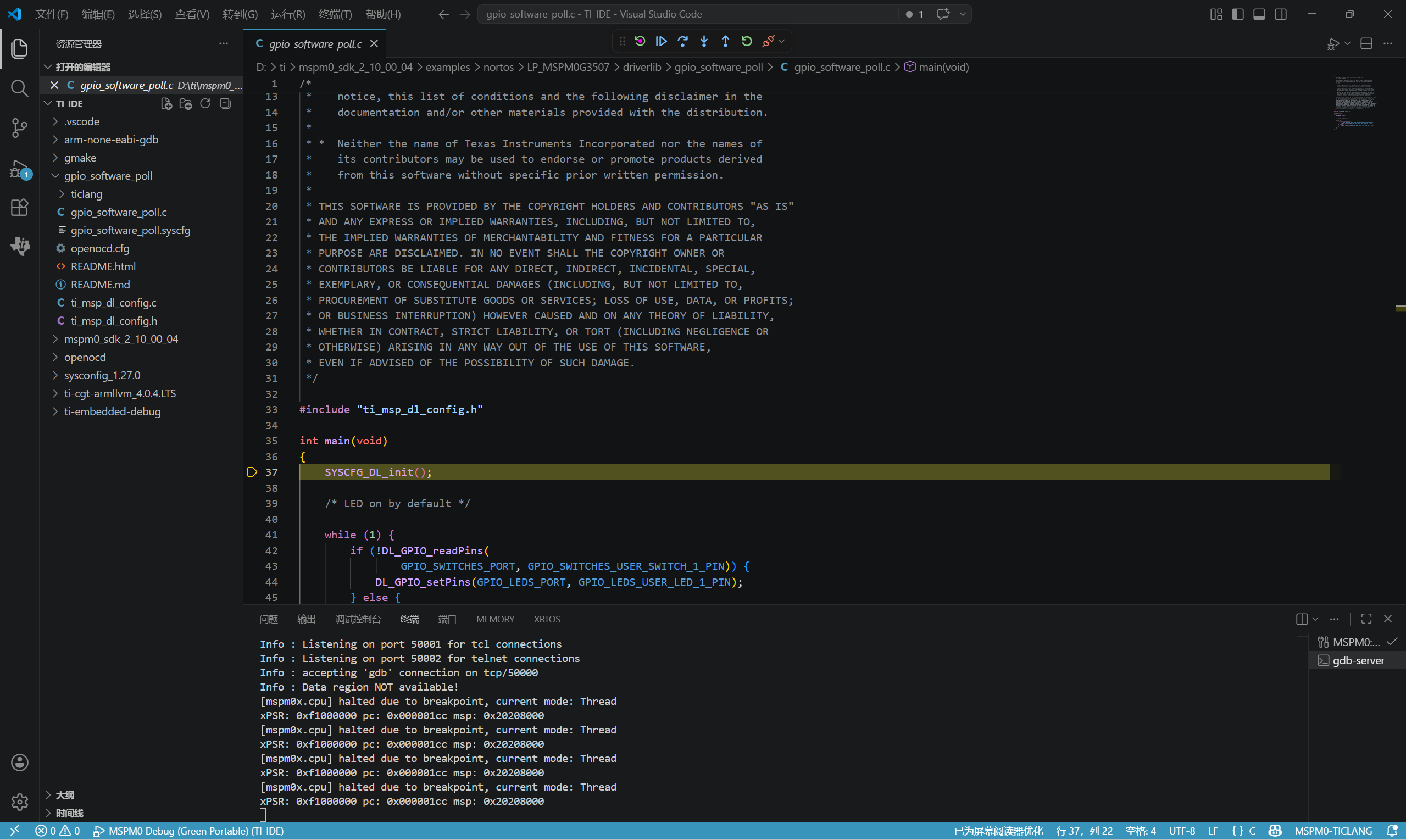Click Step Into in the debug toolbar
The width and height of the screenshot is (1406, 840).
point(704,41)
